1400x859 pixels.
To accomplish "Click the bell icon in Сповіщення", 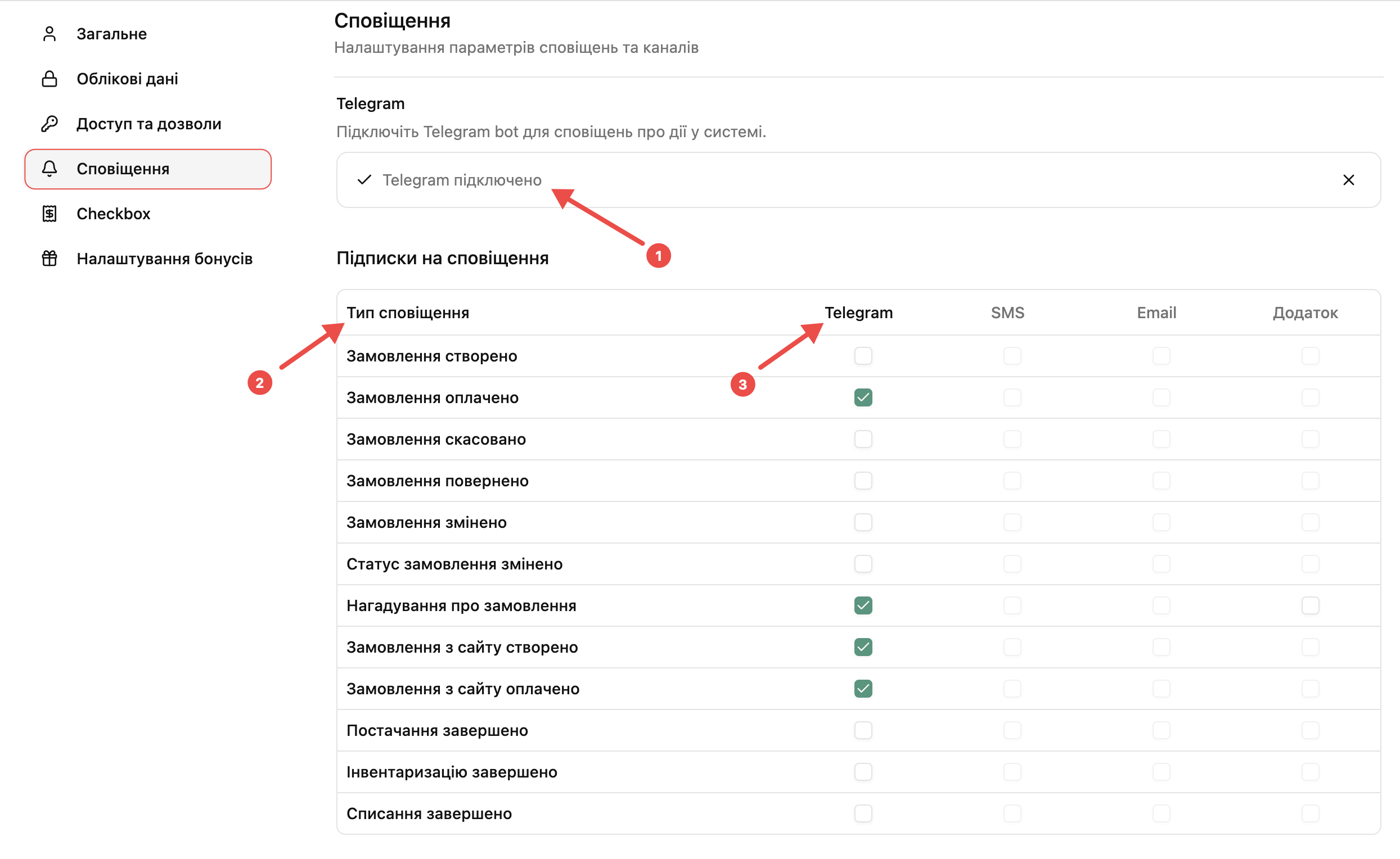I will click(x=49, y=169).
